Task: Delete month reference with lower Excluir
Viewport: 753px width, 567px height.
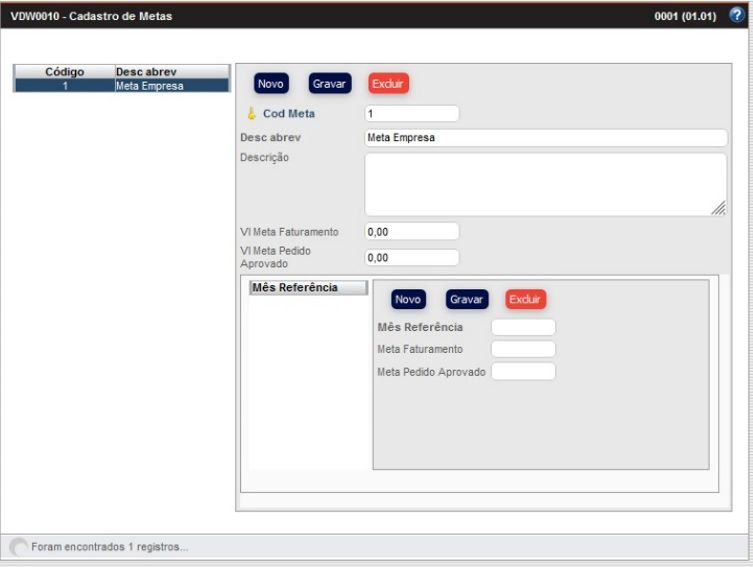Action: click(x=525, y=299)
